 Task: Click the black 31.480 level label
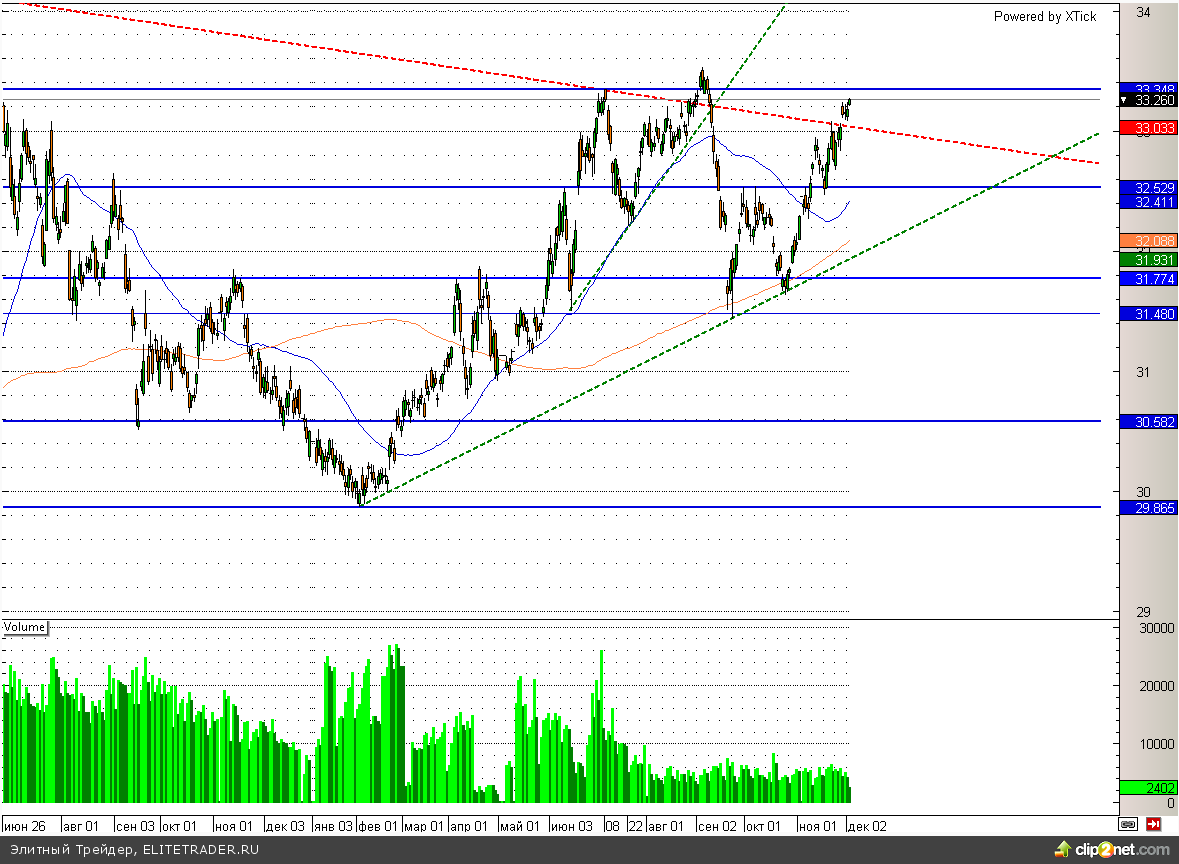coord(1149,314)
